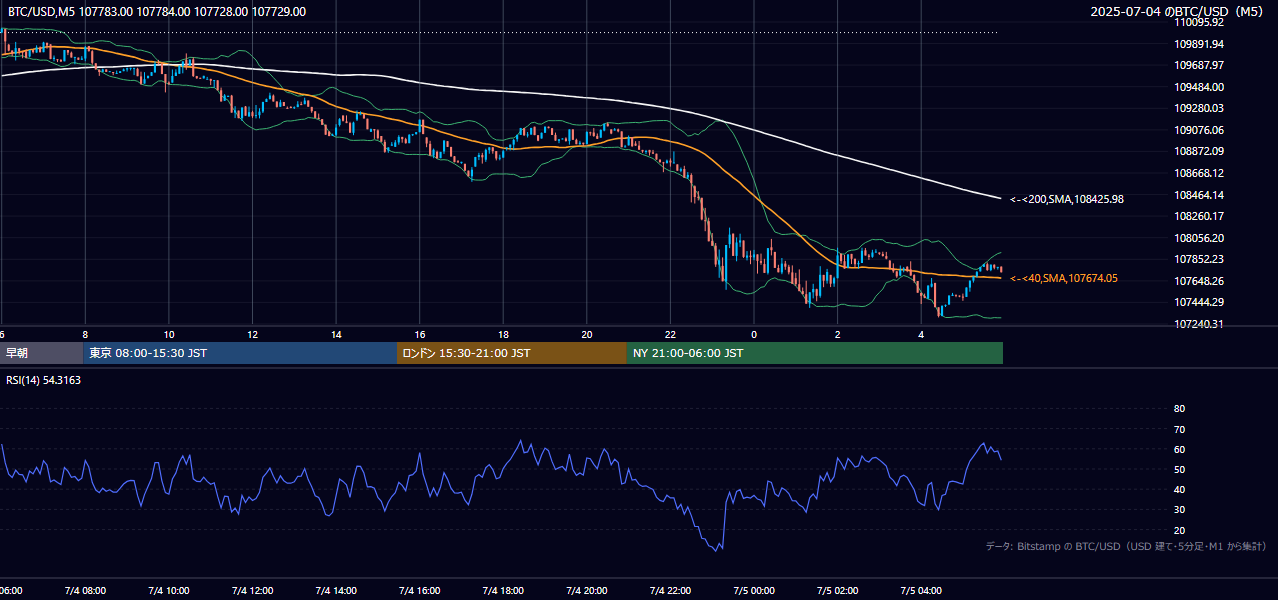Click the 7/4 20:00 bottom time label
The image size is (1278, 600).
coord(587,591)
